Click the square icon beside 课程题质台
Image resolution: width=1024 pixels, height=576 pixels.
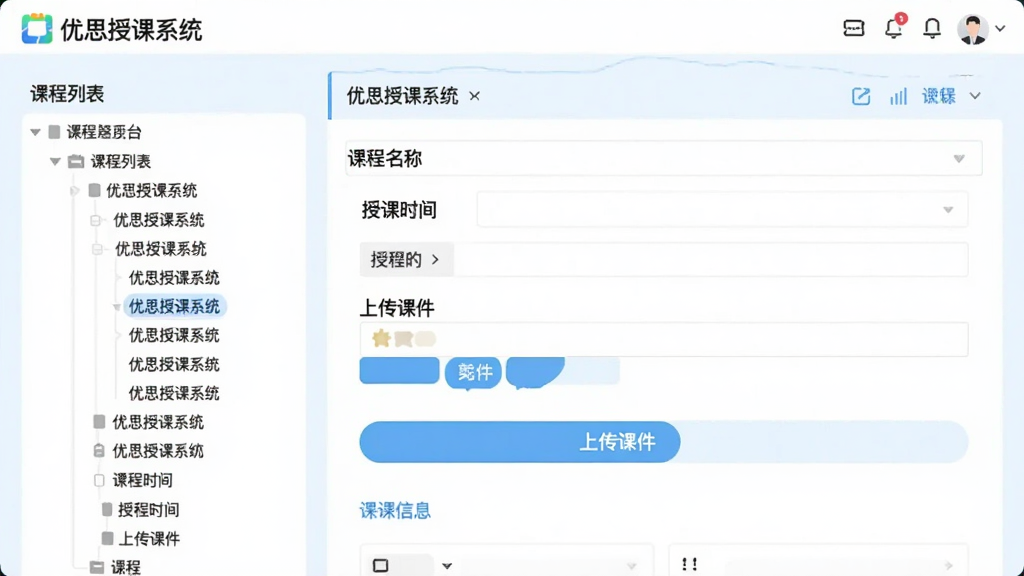pyautogui.click(x=54, y=132)
